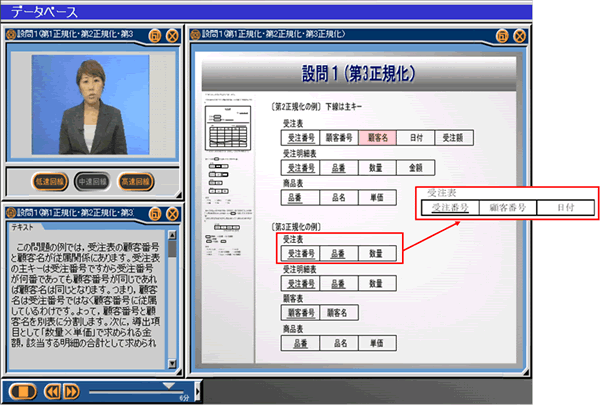
Task: Click the rewind double-arrow button
Action: [x=54, y=390]
